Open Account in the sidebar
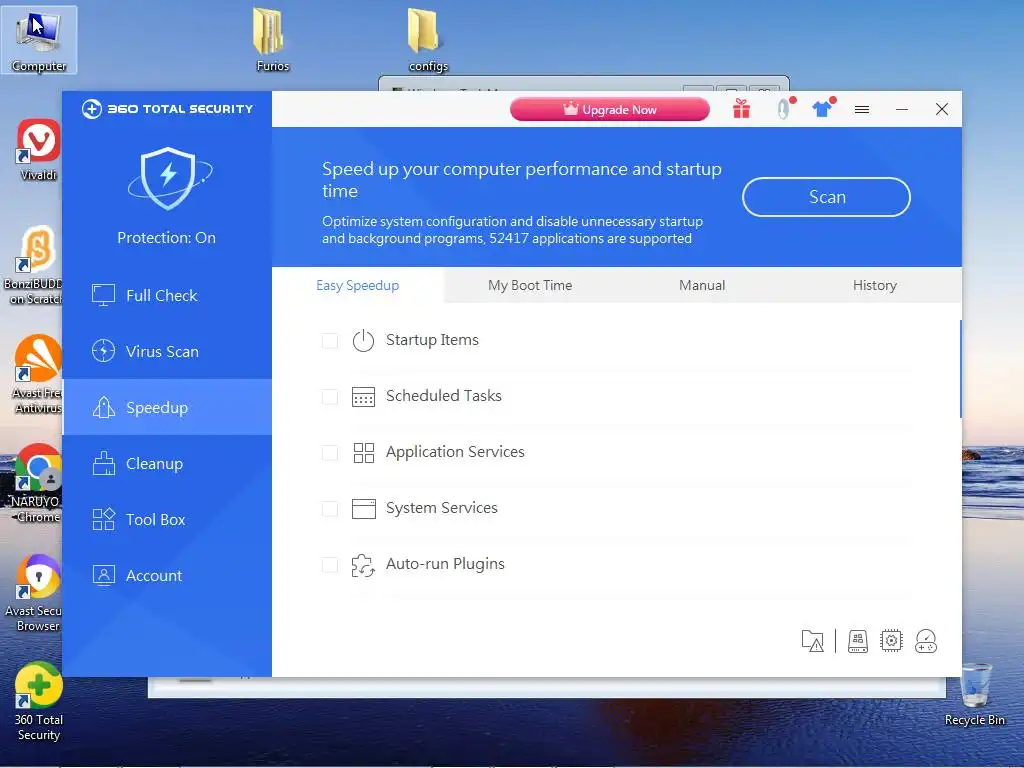This screenshot has height=768, width=1024. pos(167,575)
